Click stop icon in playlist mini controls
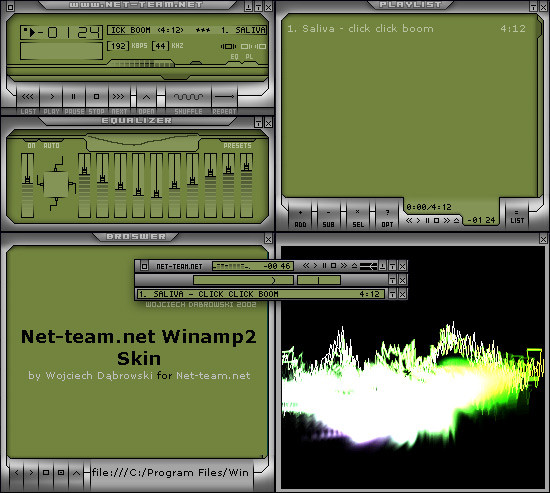This screenshot has height=493, width=550. click(x=436, y=220)
